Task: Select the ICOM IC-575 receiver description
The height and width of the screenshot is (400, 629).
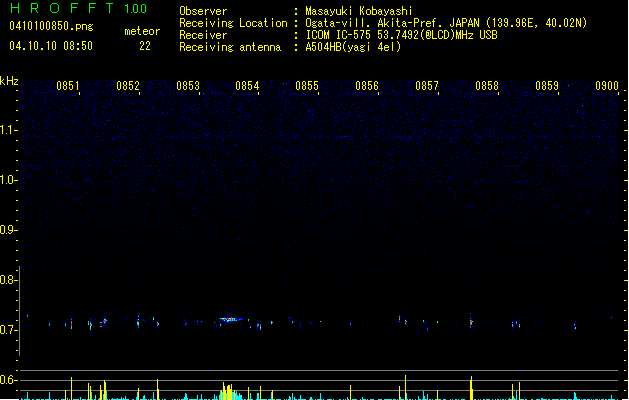Action: [x=401, y=35]
